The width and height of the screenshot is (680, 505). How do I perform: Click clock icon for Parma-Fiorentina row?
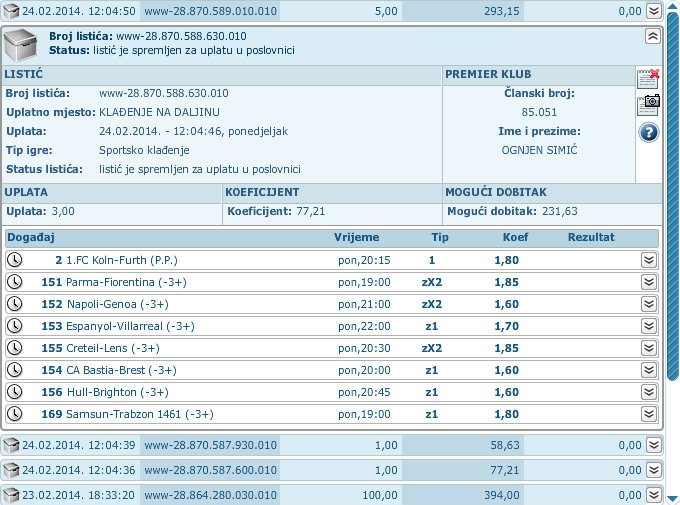[15, 282]
